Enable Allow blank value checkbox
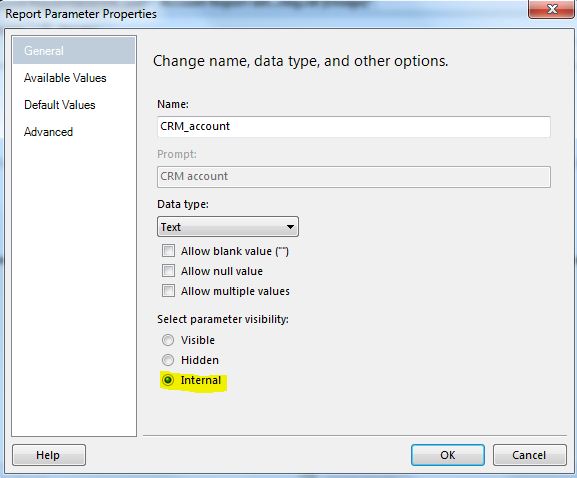The width and height of the screenshot is (577, 478). 169,251
